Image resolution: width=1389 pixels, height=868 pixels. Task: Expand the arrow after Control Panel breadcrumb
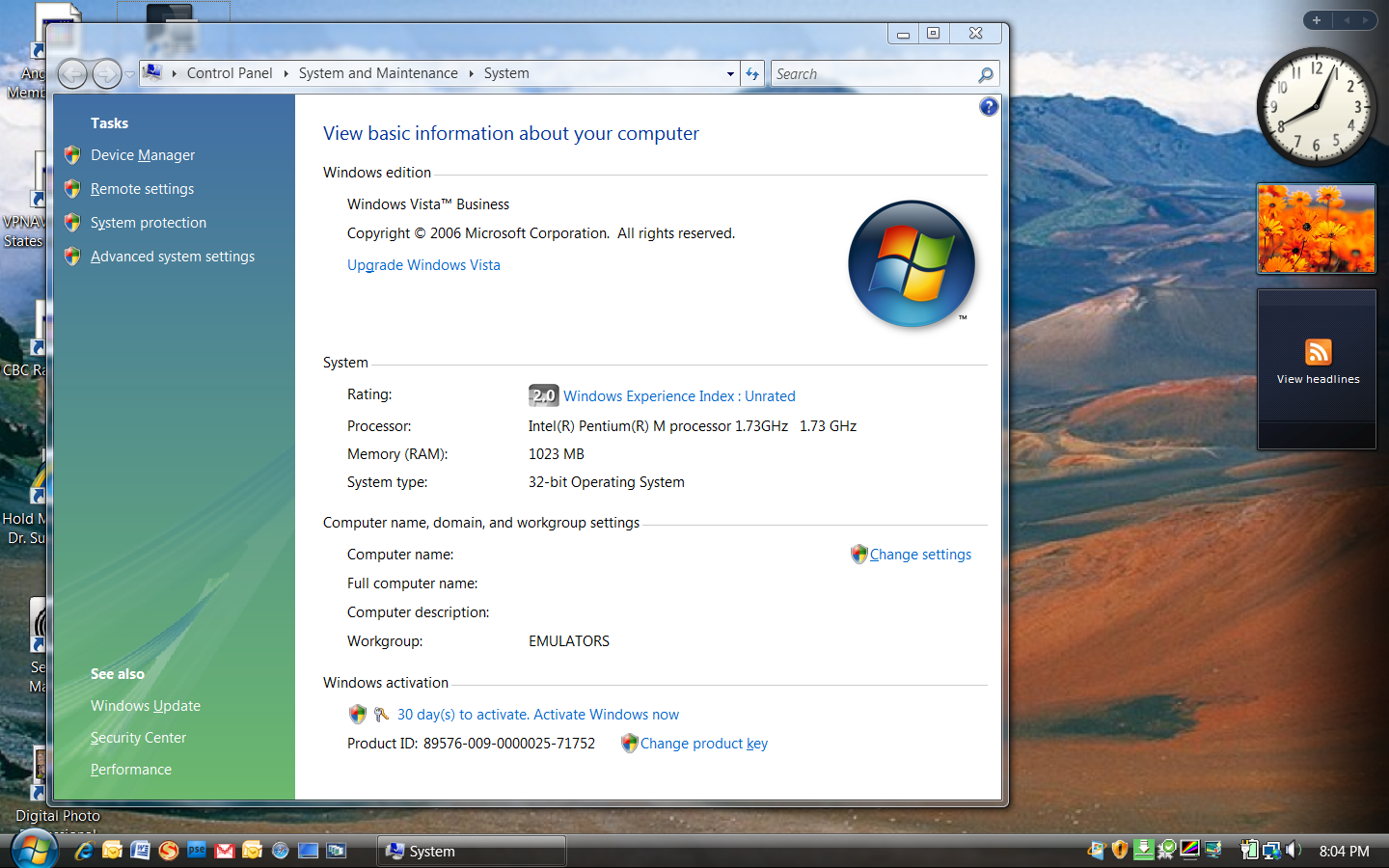click(286, 73)
